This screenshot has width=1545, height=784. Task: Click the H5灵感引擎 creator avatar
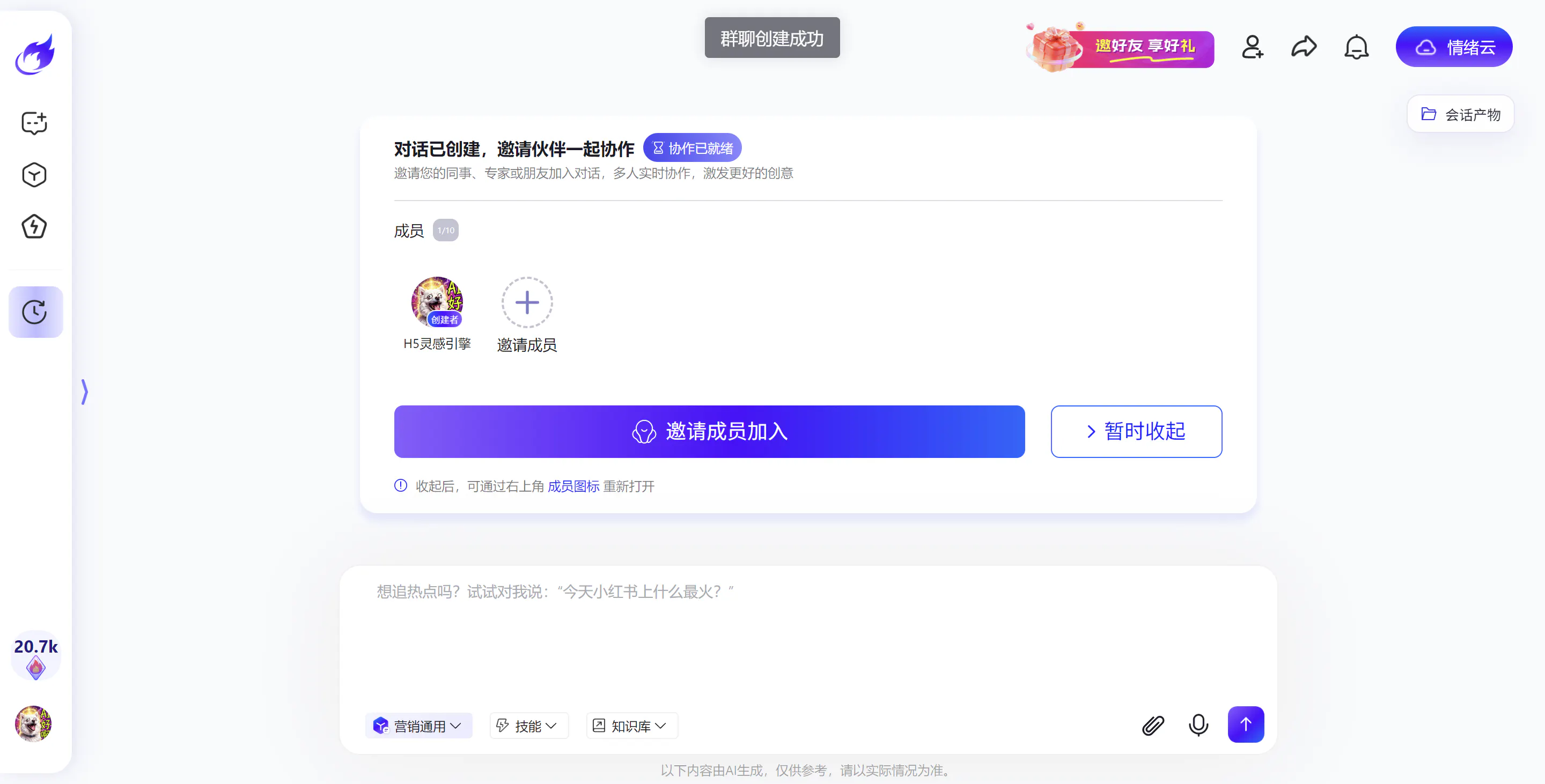(437, 302)
